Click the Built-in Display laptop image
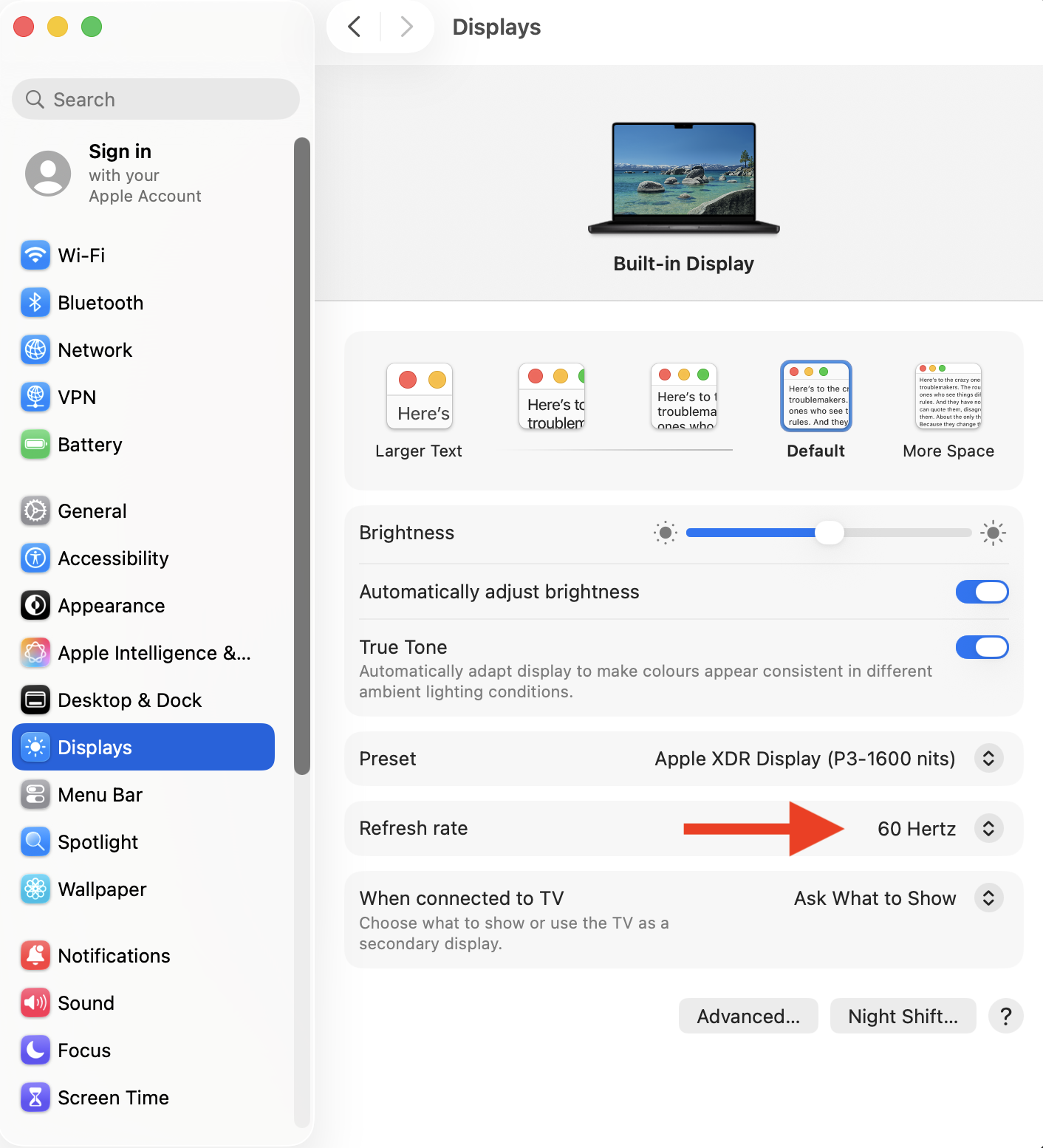The height and width of the screenshot is (1148, 1043). click(684, 178)
